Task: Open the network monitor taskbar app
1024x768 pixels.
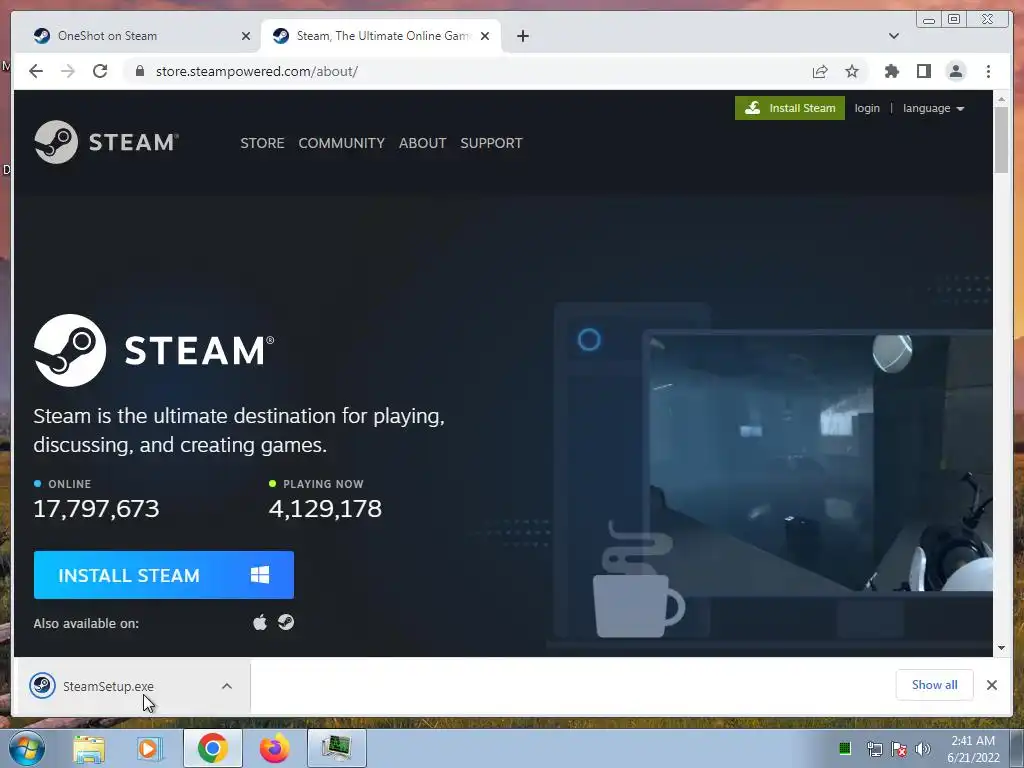Action: [336, 748]
